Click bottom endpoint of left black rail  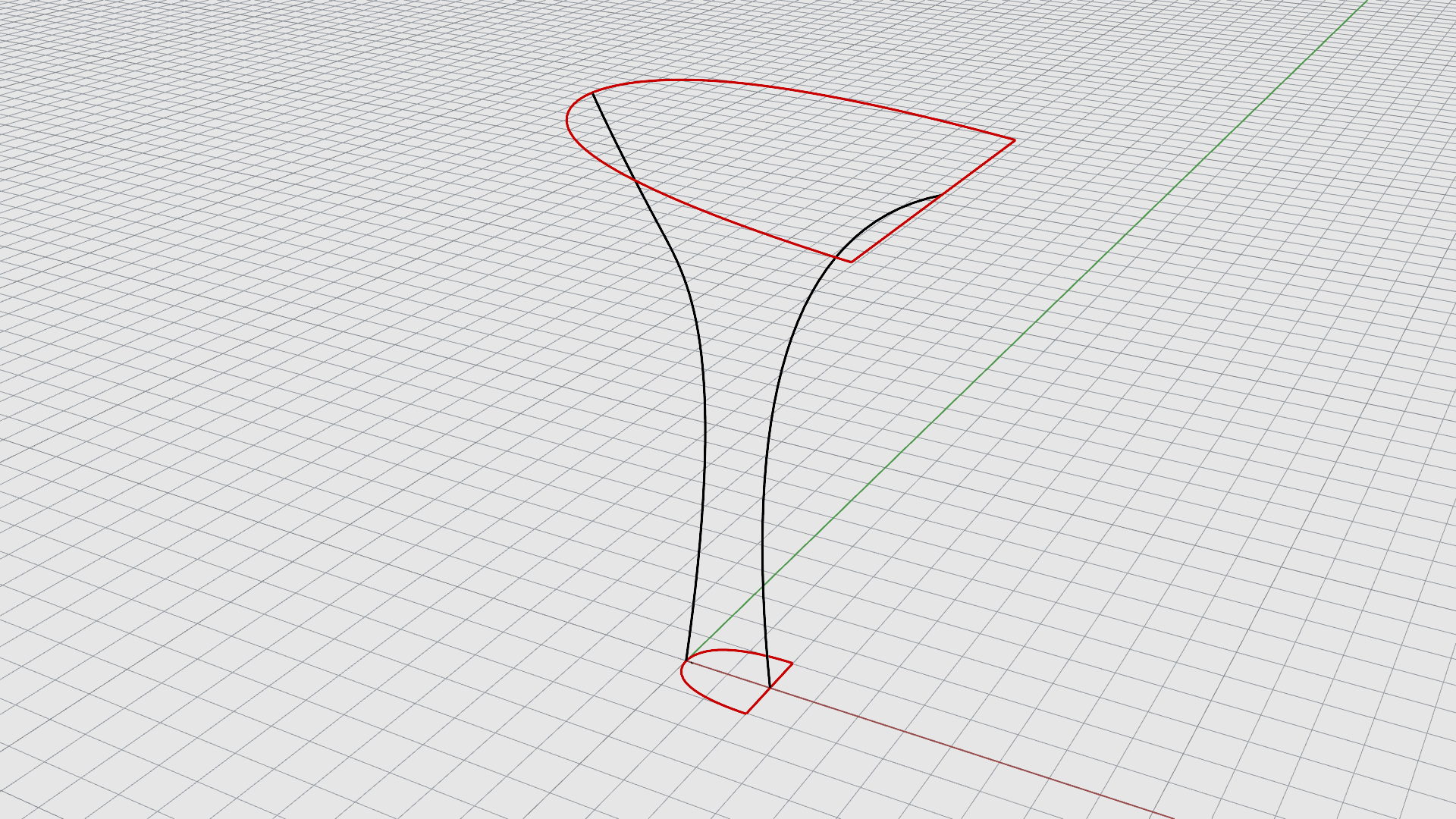pyautogui.click(x=686, y=661)
